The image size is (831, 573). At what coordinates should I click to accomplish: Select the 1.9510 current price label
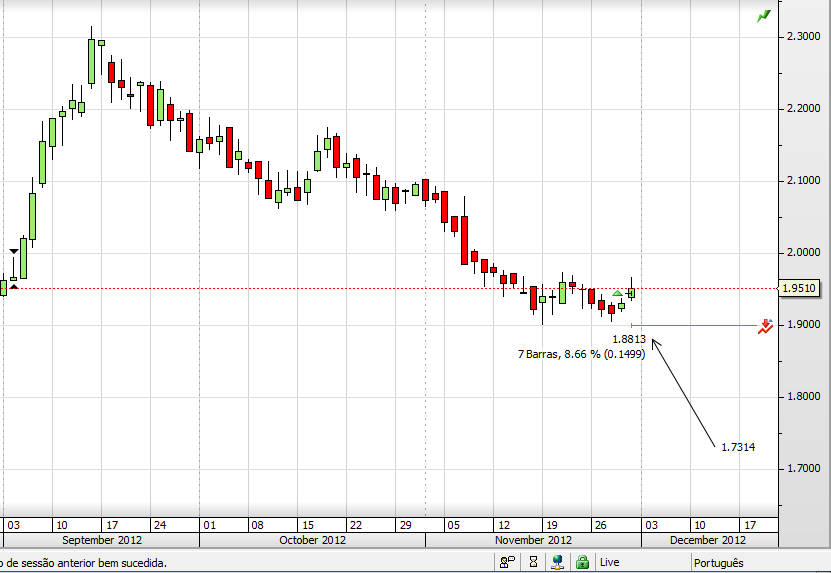[799, 288]
